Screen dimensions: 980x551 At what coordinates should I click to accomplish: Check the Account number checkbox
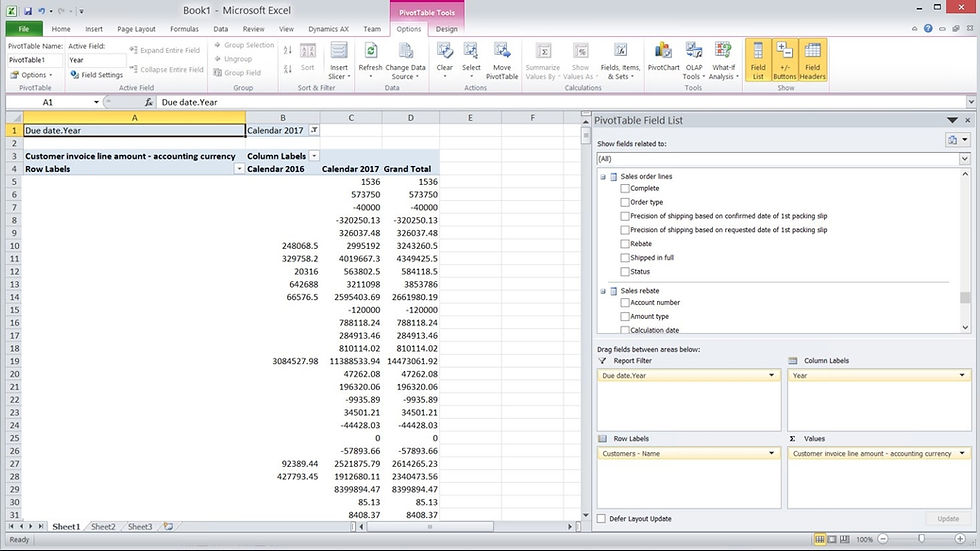pos(624,302)
